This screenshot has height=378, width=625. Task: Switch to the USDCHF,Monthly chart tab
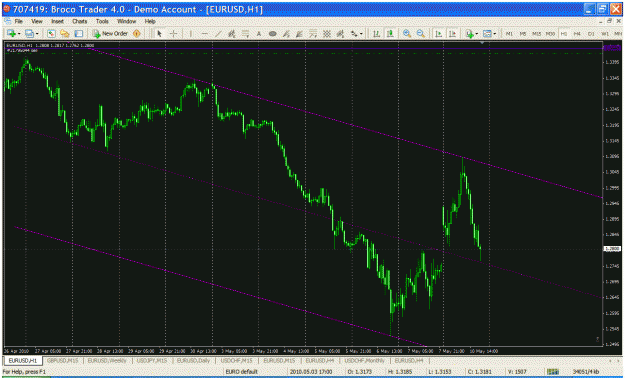point(365,360)
